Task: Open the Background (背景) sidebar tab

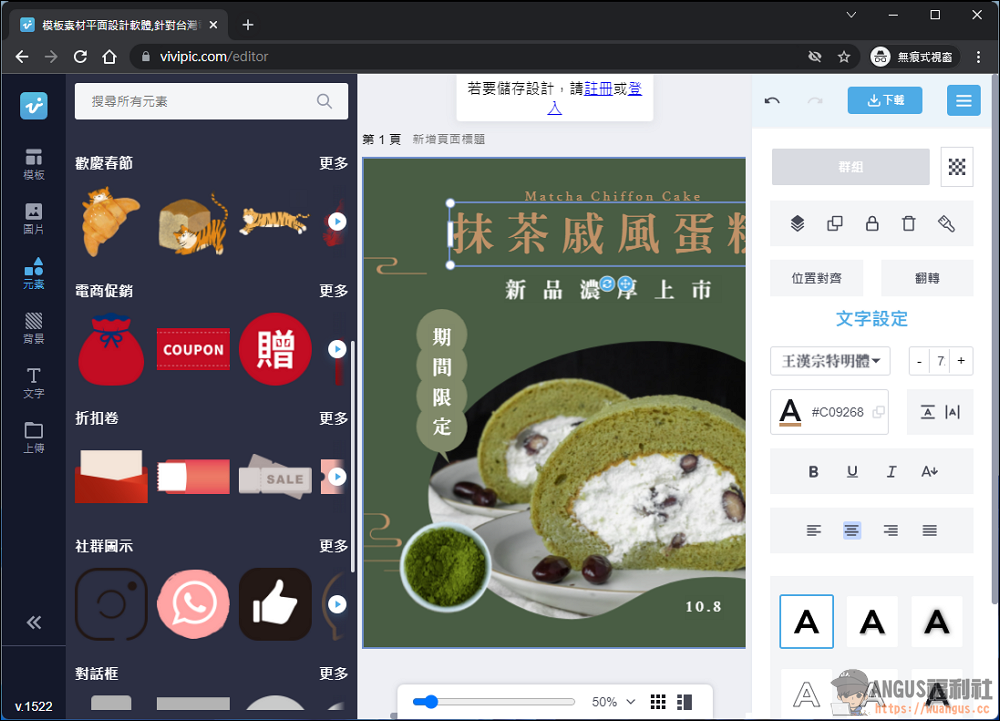Action: [x=34, y=328]
